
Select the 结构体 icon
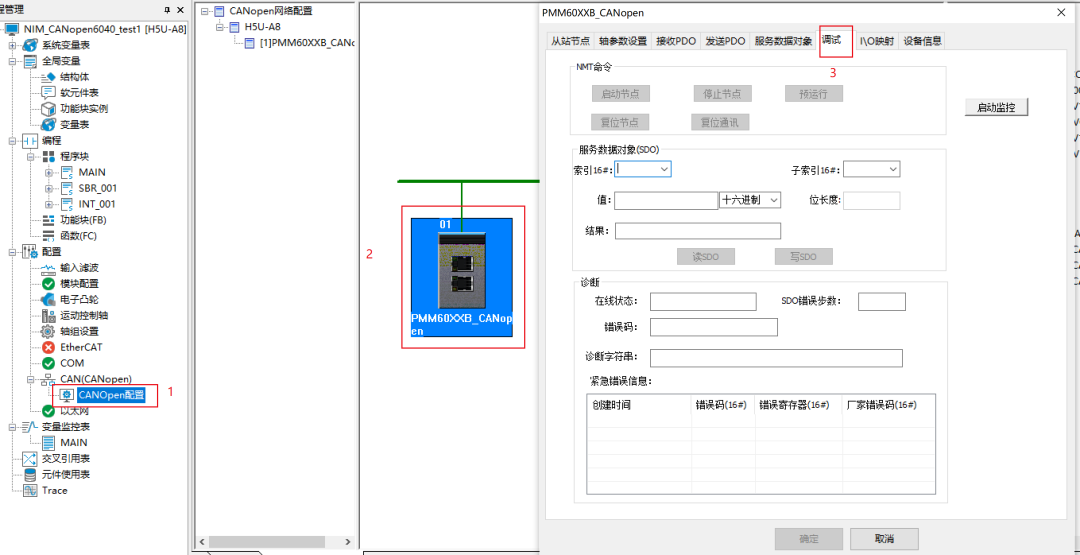(x=48, y=77)
